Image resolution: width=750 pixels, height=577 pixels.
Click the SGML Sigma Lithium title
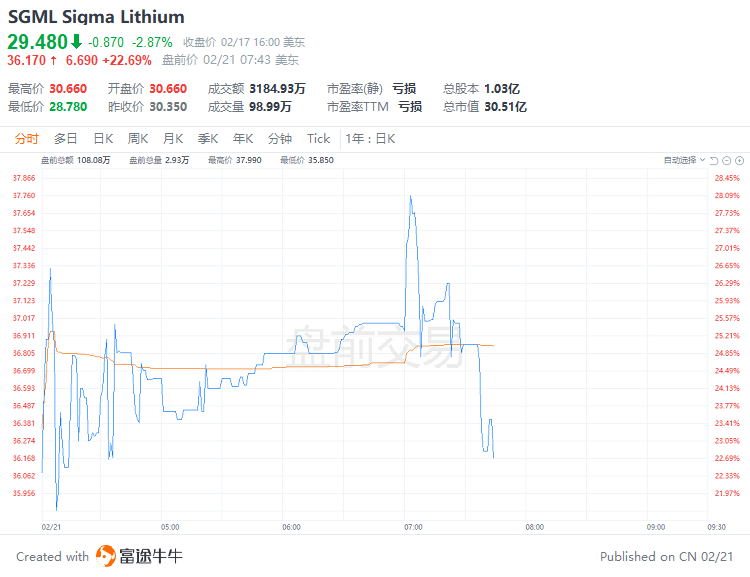click(x=96, y=17)
